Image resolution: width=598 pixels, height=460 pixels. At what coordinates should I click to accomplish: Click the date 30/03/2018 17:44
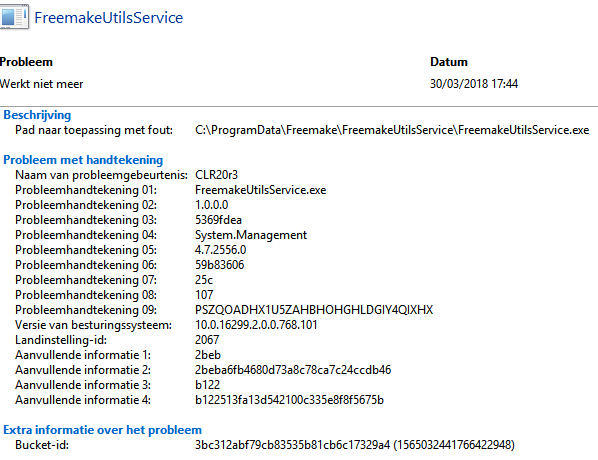pyautogui.click(x=474, y=84)
